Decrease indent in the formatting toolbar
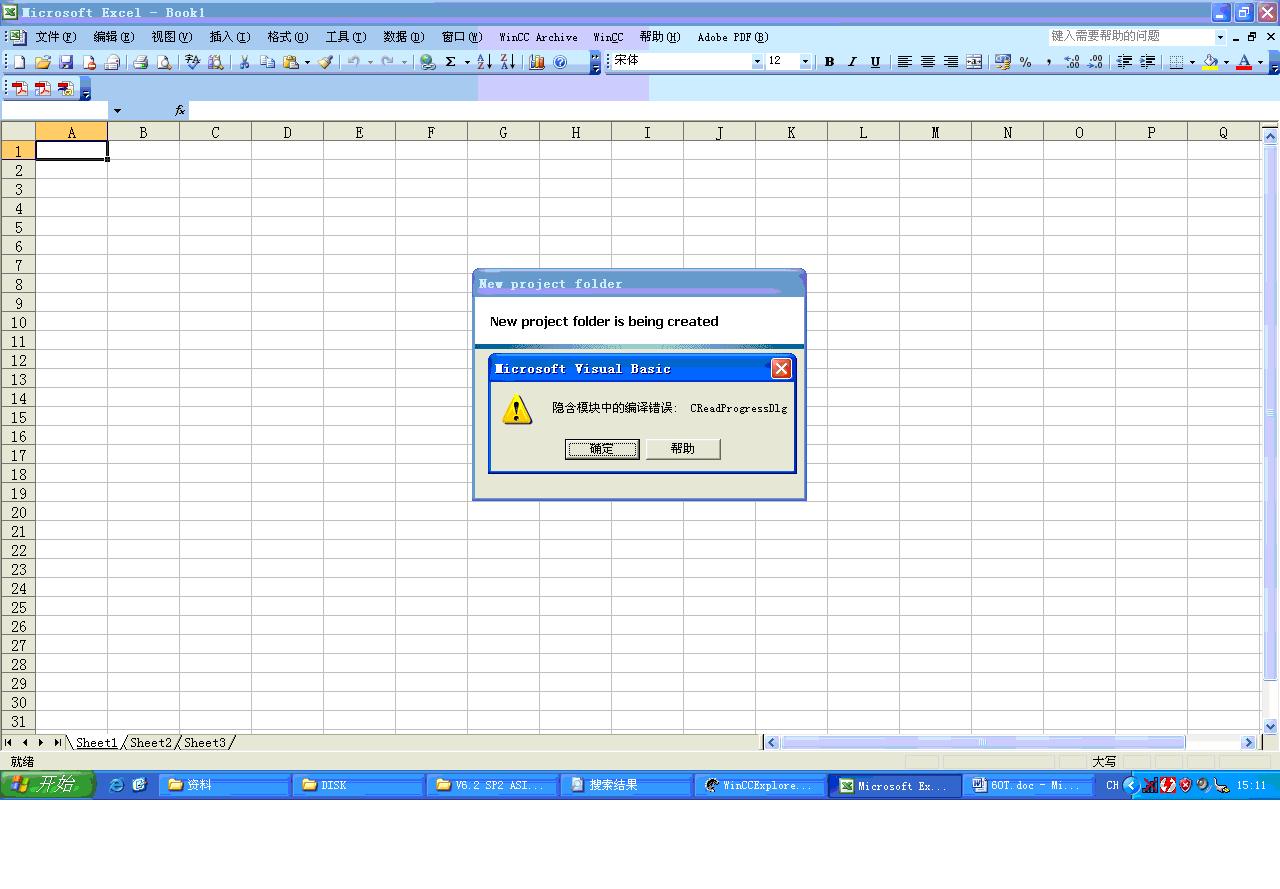Viewport: 1280px width, 889px height. [x=1125, y=62]
